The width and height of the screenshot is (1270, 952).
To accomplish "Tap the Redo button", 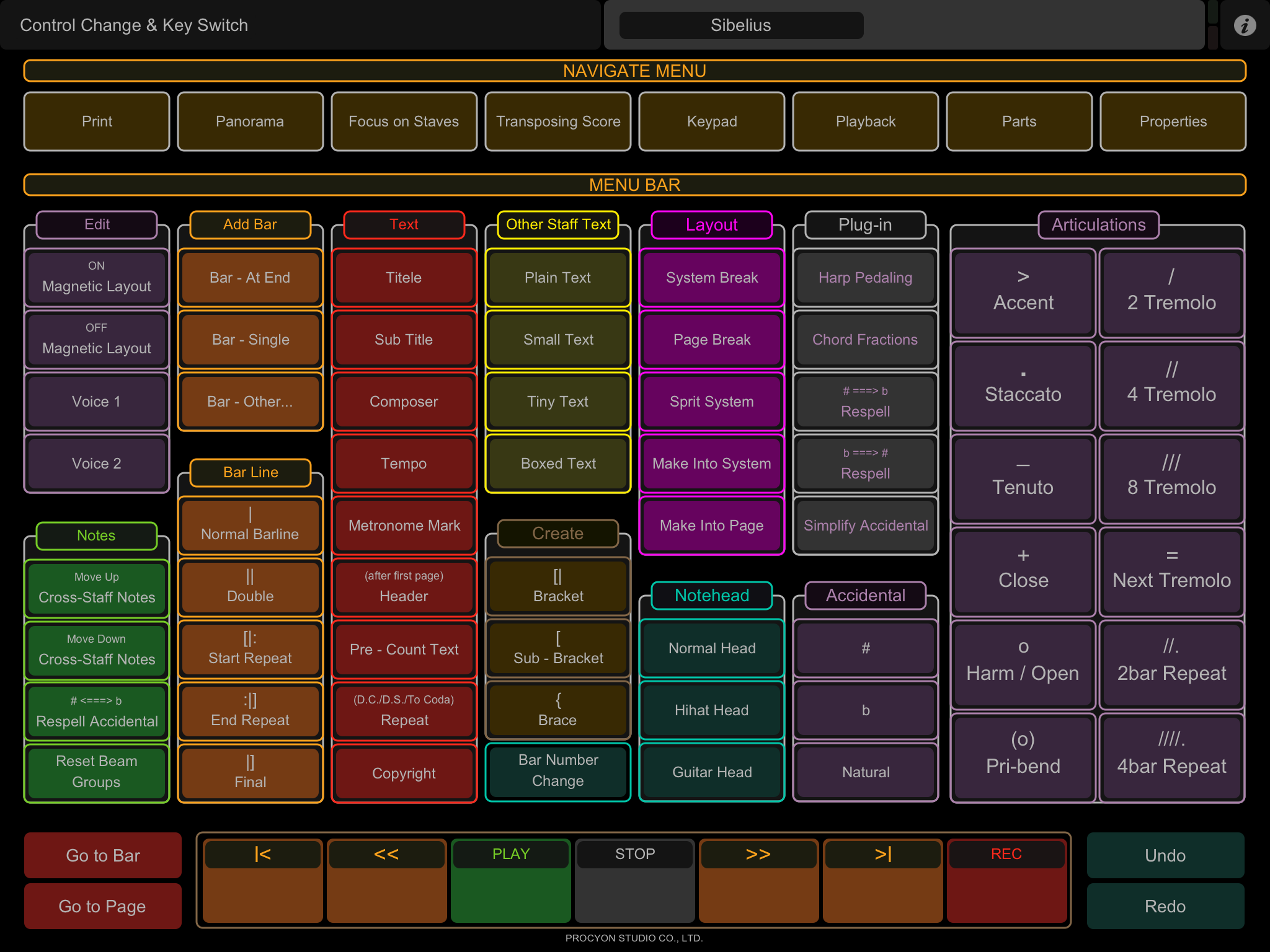I will tap(1165, 906).
